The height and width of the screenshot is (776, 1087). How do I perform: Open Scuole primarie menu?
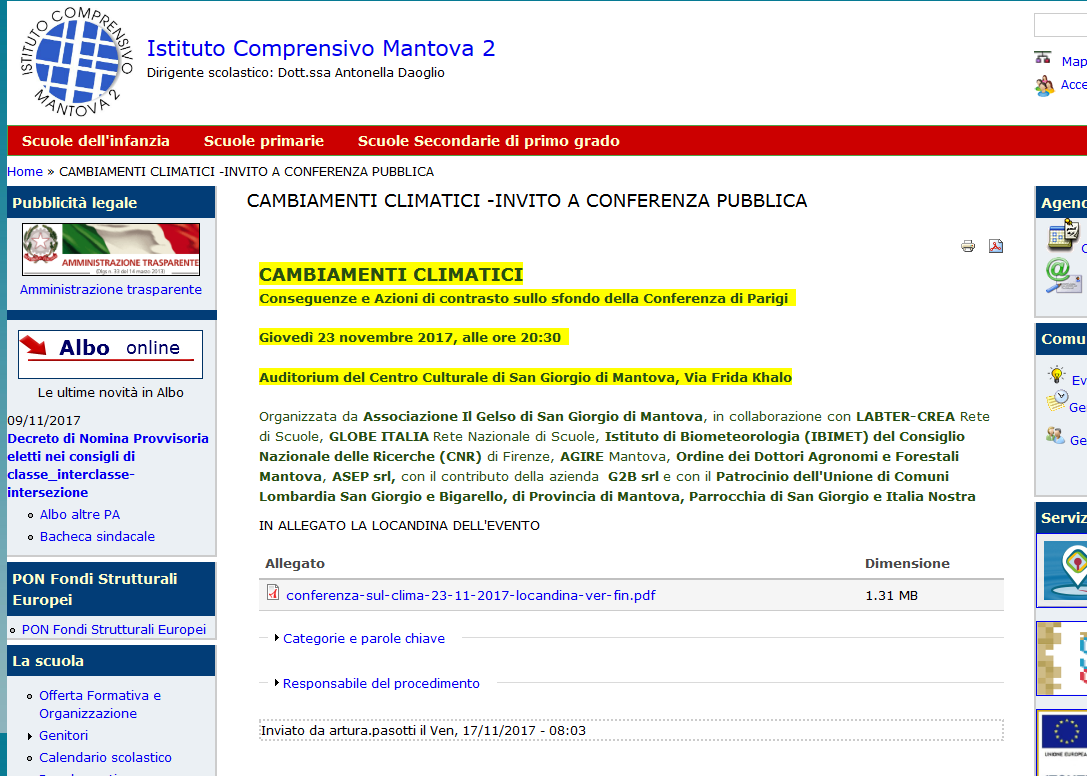263,141
